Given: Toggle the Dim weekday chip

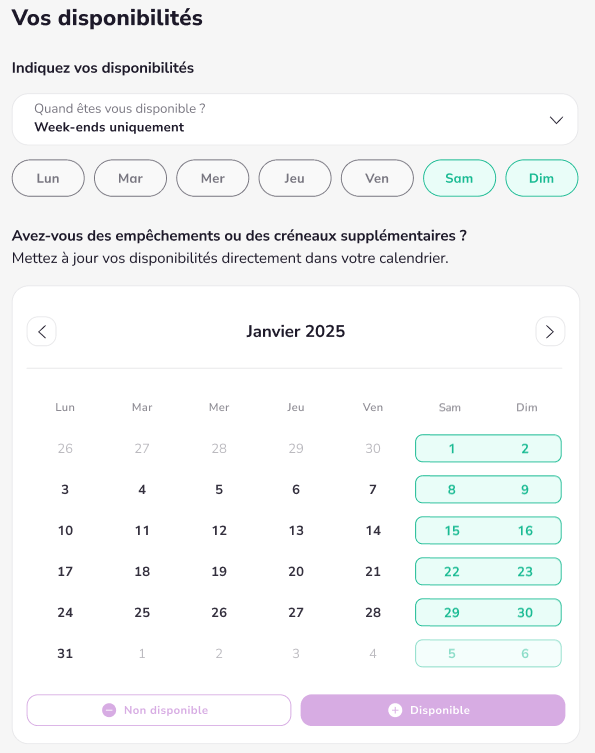Looking at the screenshot, I should pyautogui.click(x=542, y=178).
